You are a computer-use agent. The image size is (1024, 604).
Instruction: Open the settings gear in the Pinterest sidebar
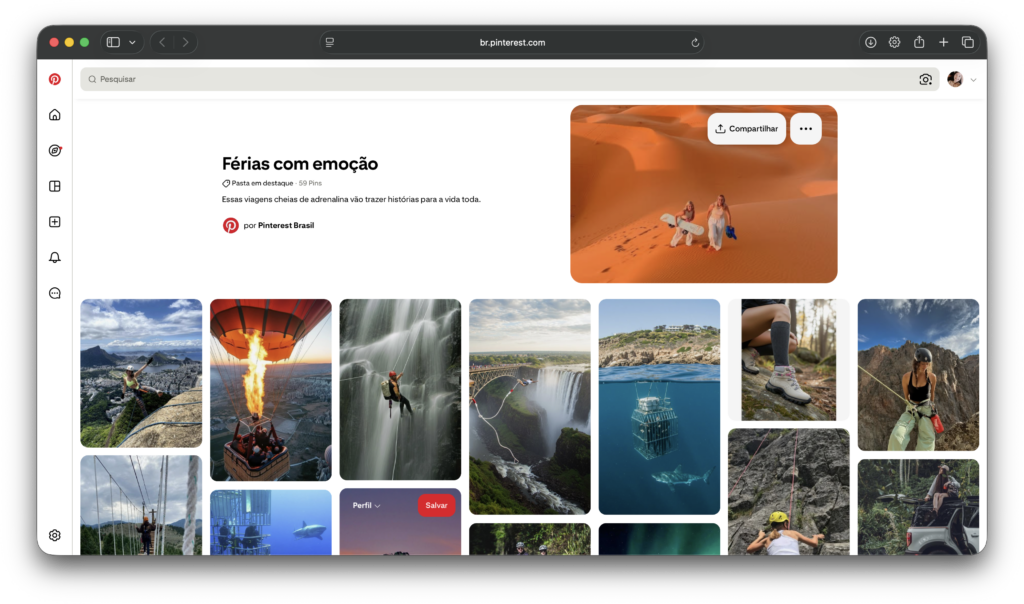pyautogui.click(x=55, y=535)
